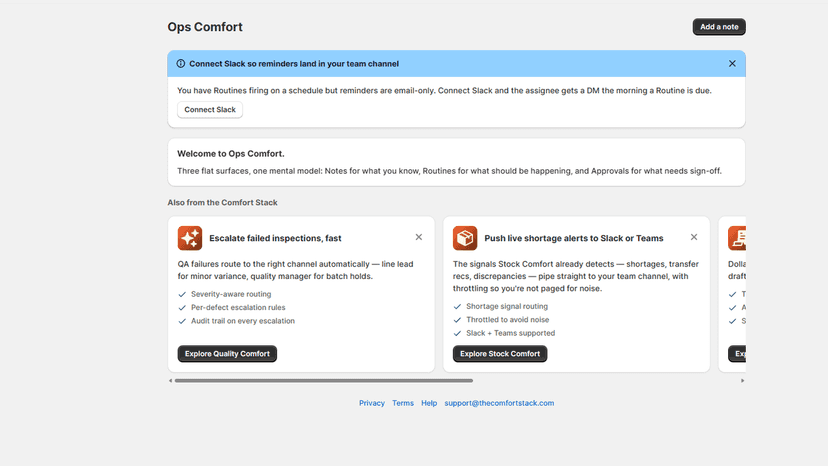The width and height of the screenshot is (828, 466).
Task: Click Explore Stock Comfort button
Action: (500, 353)
